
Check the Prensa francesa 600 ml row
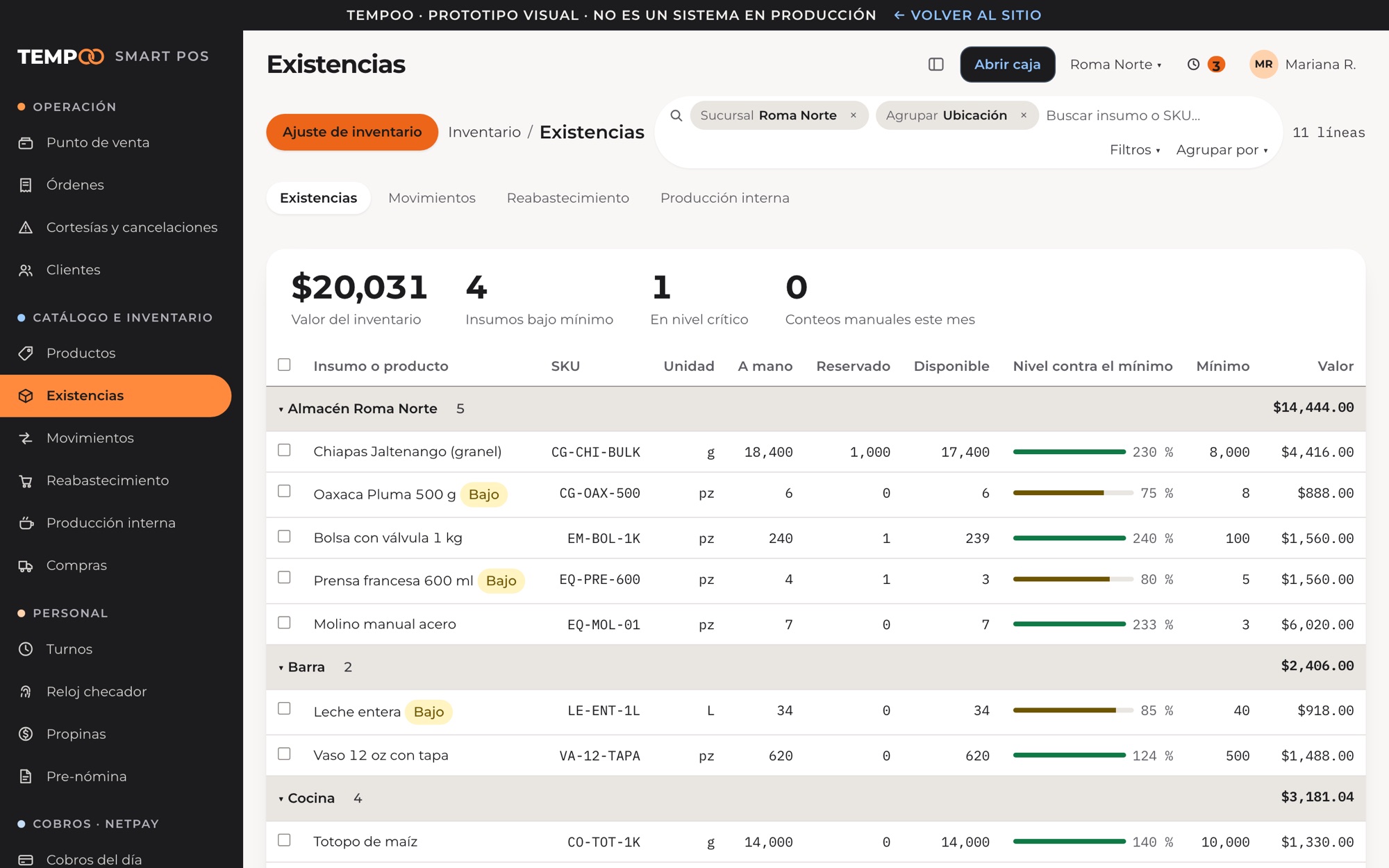pyautogui.click(x=284, y=577)
